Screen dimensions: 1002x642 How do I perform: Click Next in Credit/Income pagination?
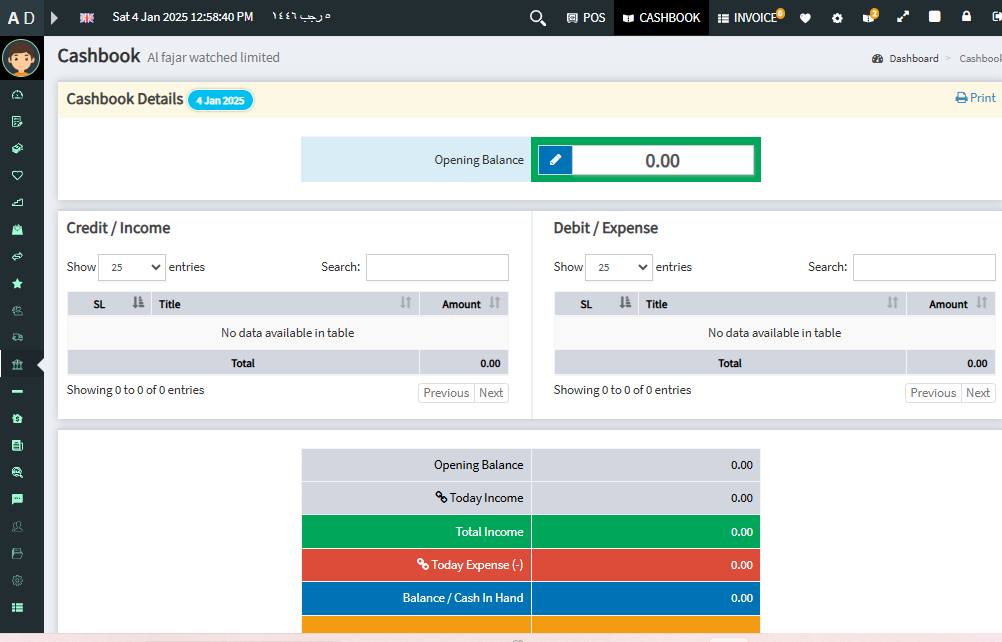[x=491, y=393]
